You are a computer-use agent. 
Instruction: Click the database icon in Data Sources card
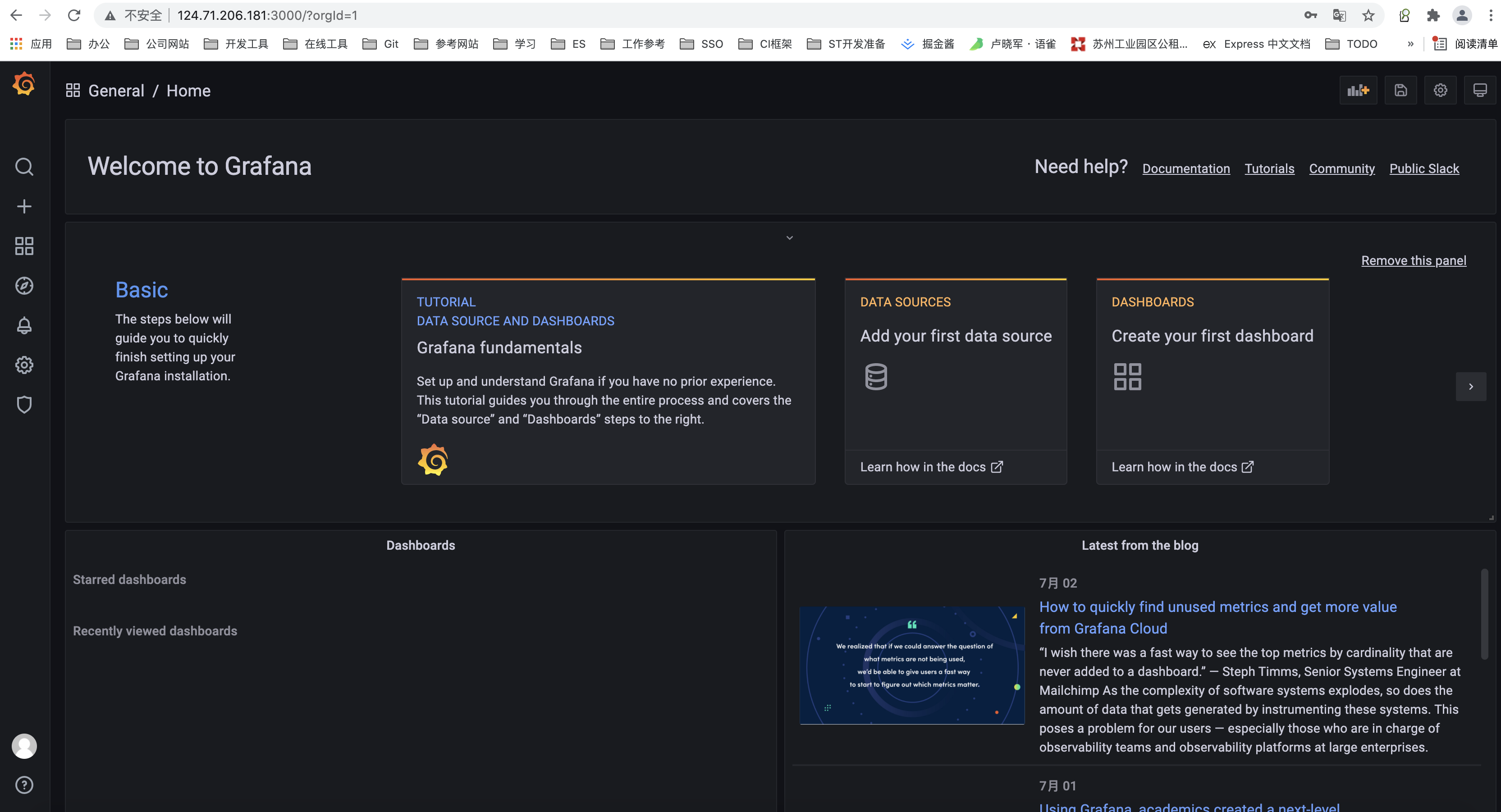[x=876, y=377]
